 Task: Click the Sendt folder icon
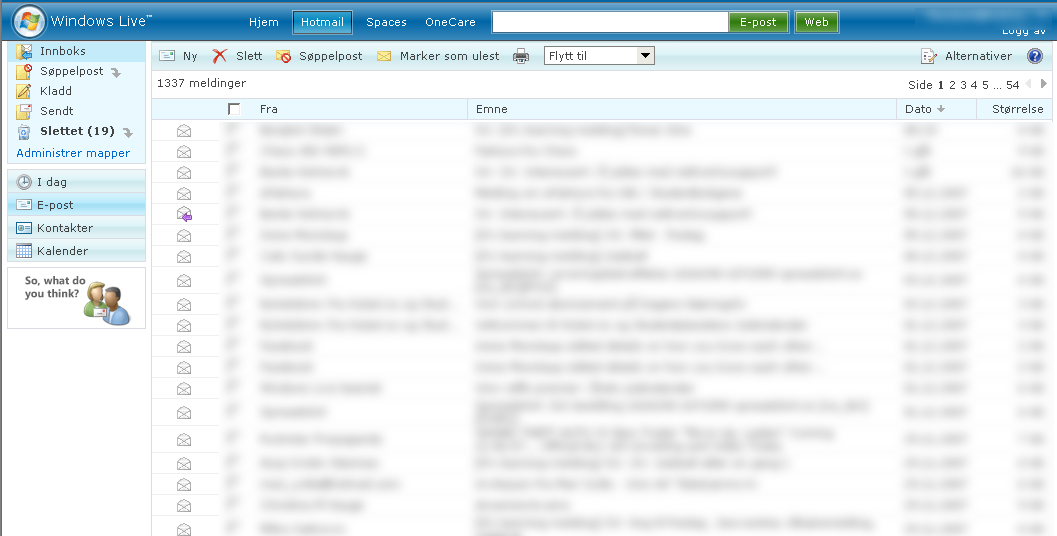coord(24,111)
